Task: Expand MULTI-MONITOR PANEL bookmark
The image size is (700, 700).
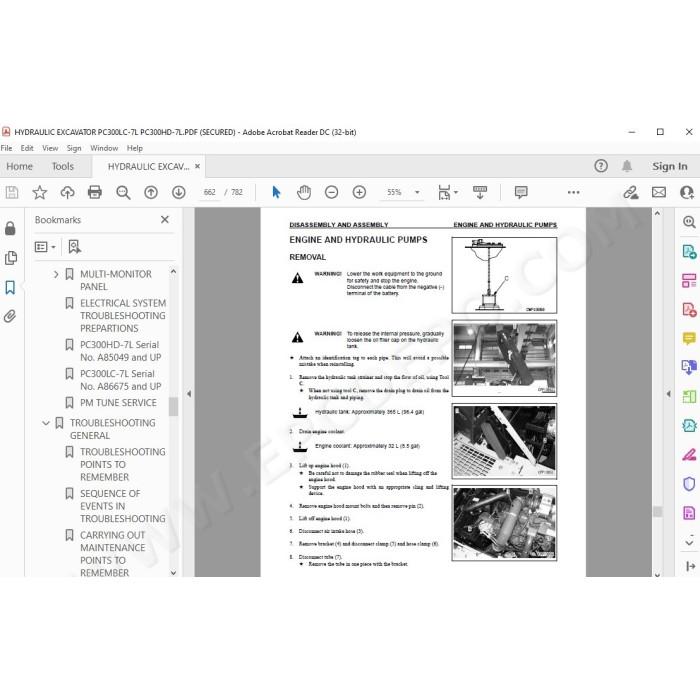Action: (56, 274)
